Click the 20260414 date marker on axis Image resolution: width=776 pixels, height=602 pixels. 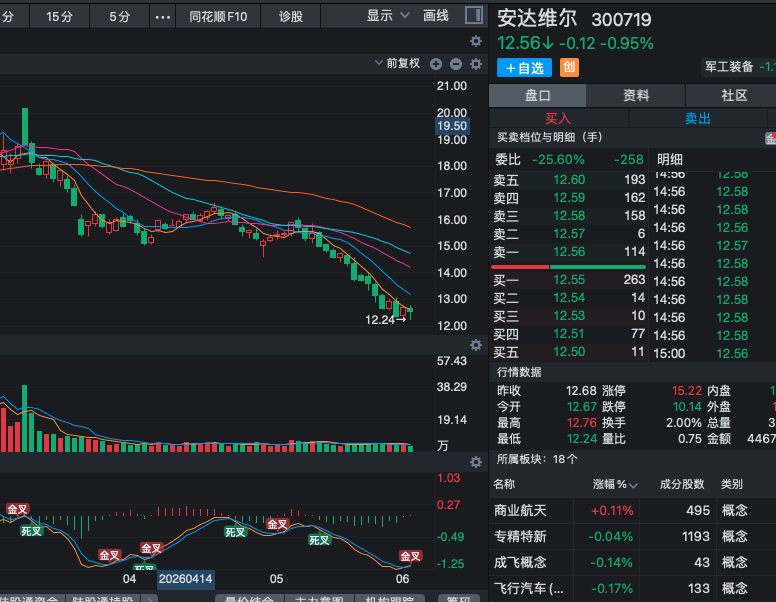[x=186, y=579]
